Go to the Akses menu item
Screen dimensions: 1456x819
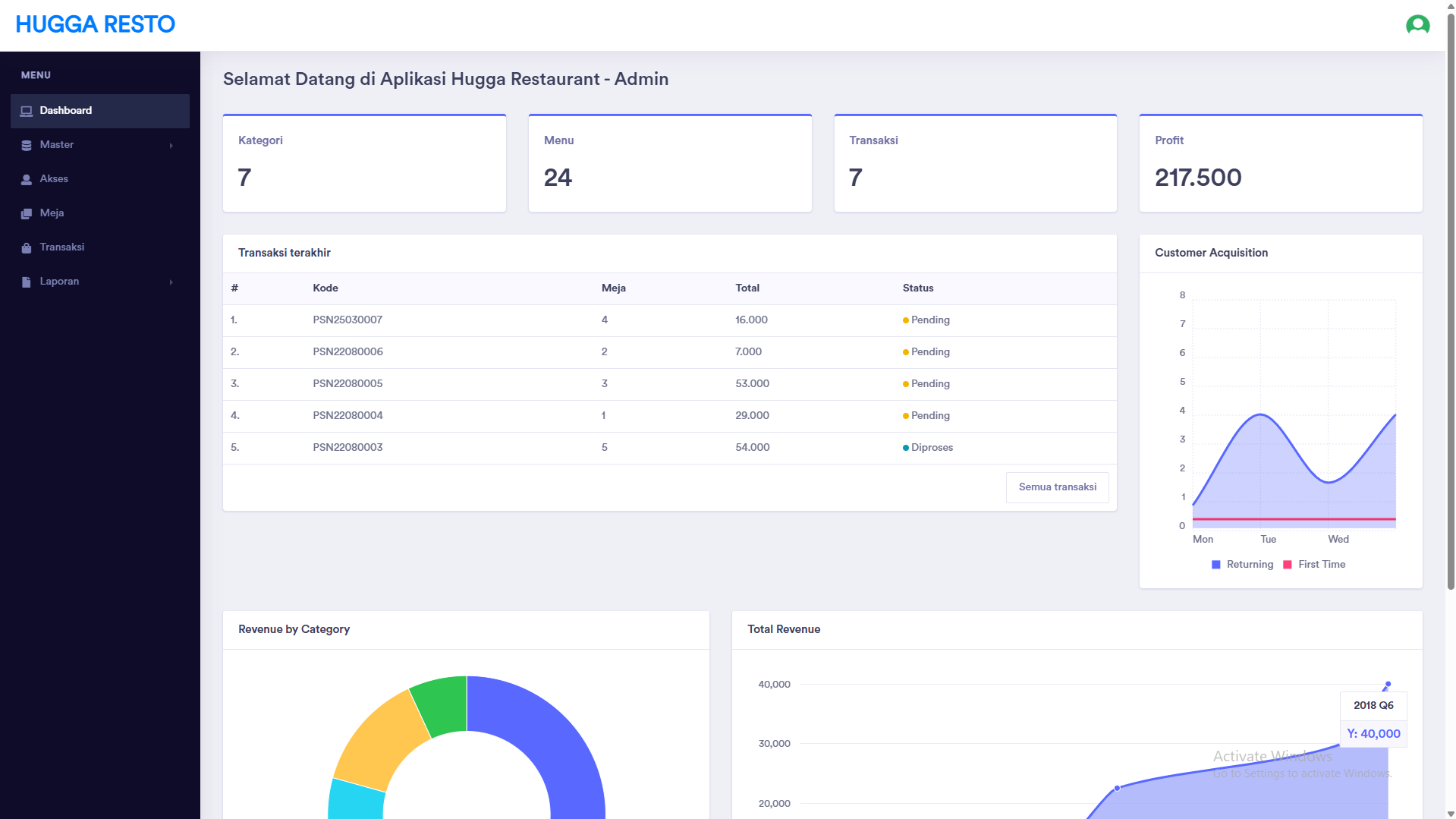pos(100,179)
